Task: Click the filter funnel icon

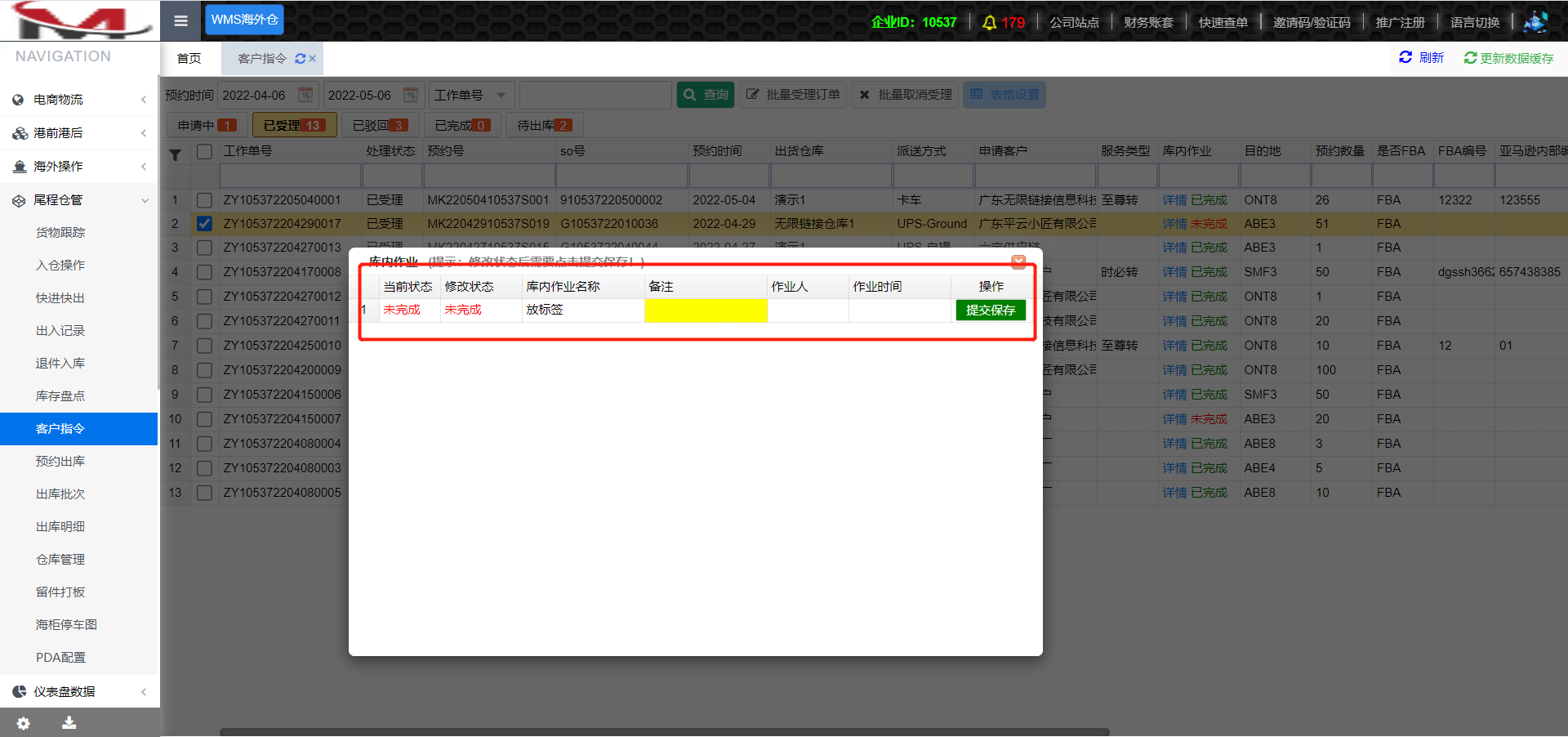Action: click(x=175, y=154)
